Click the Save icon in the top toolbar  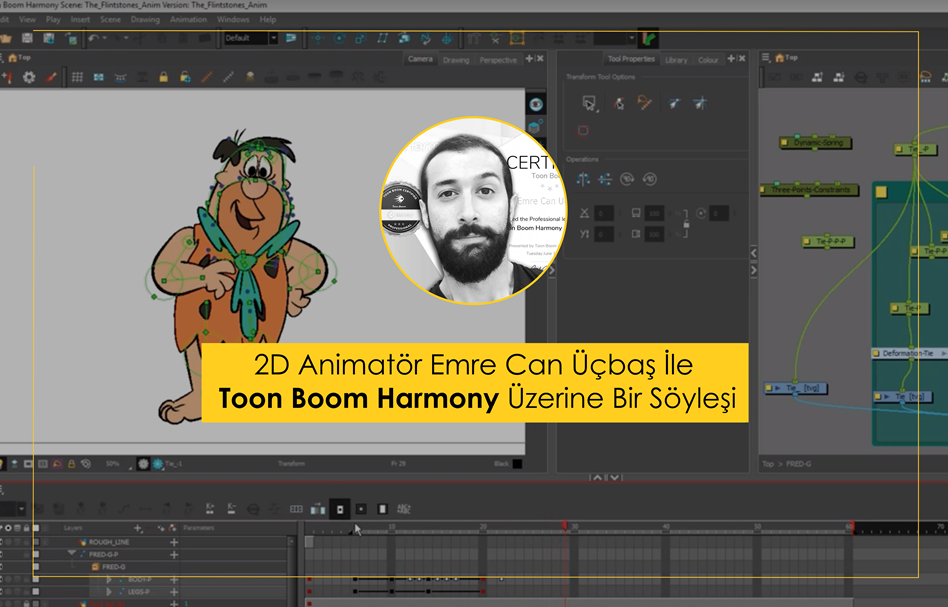point(27,38)
